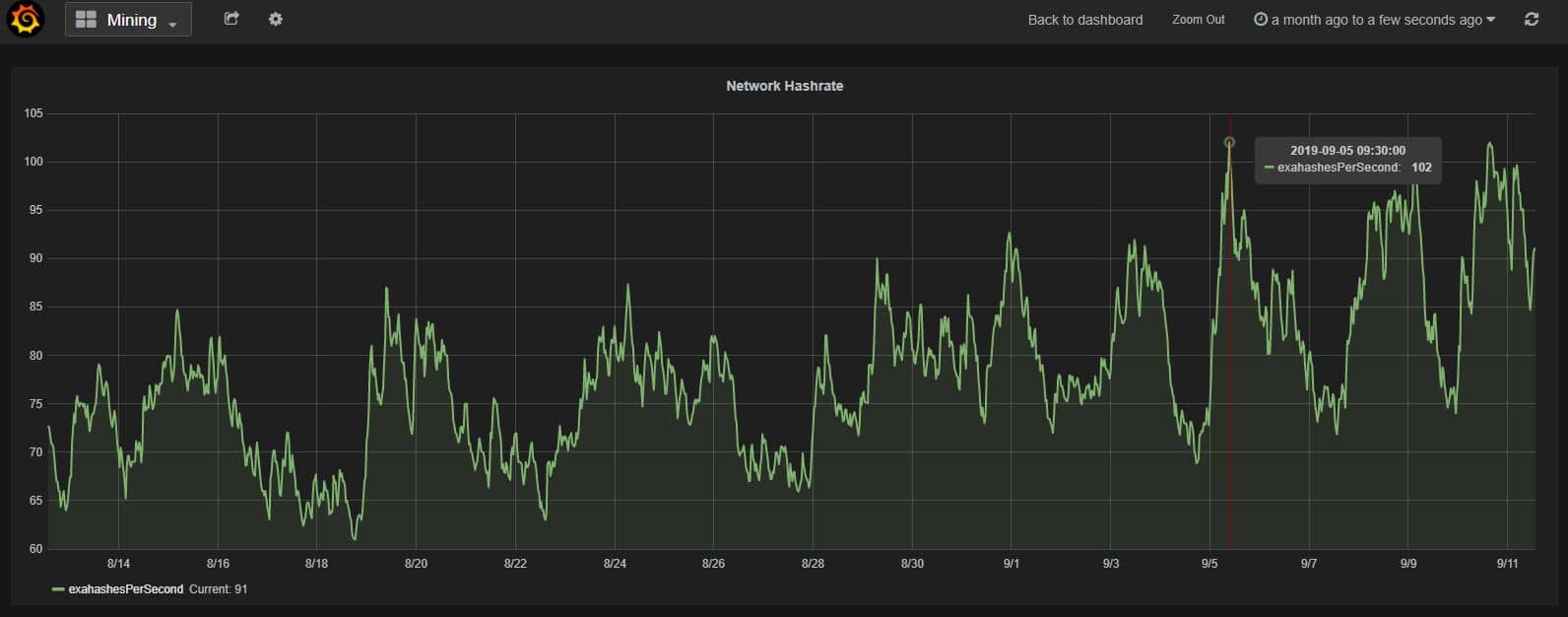Click the 102 peak data point marker
Viewport: 1568px width, 617px height.
pyautogui.click(x=1229, y=143)
